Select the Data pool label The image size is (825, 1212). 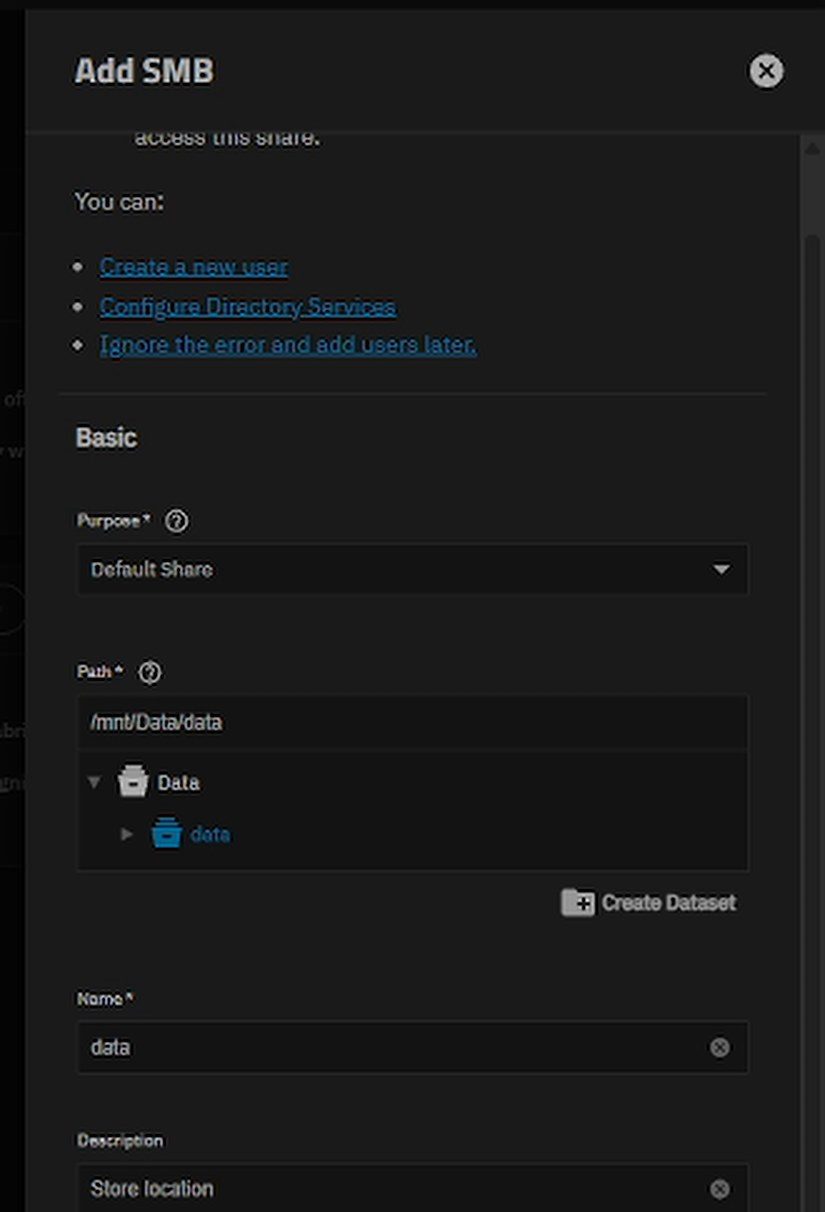tap(178, 783)
